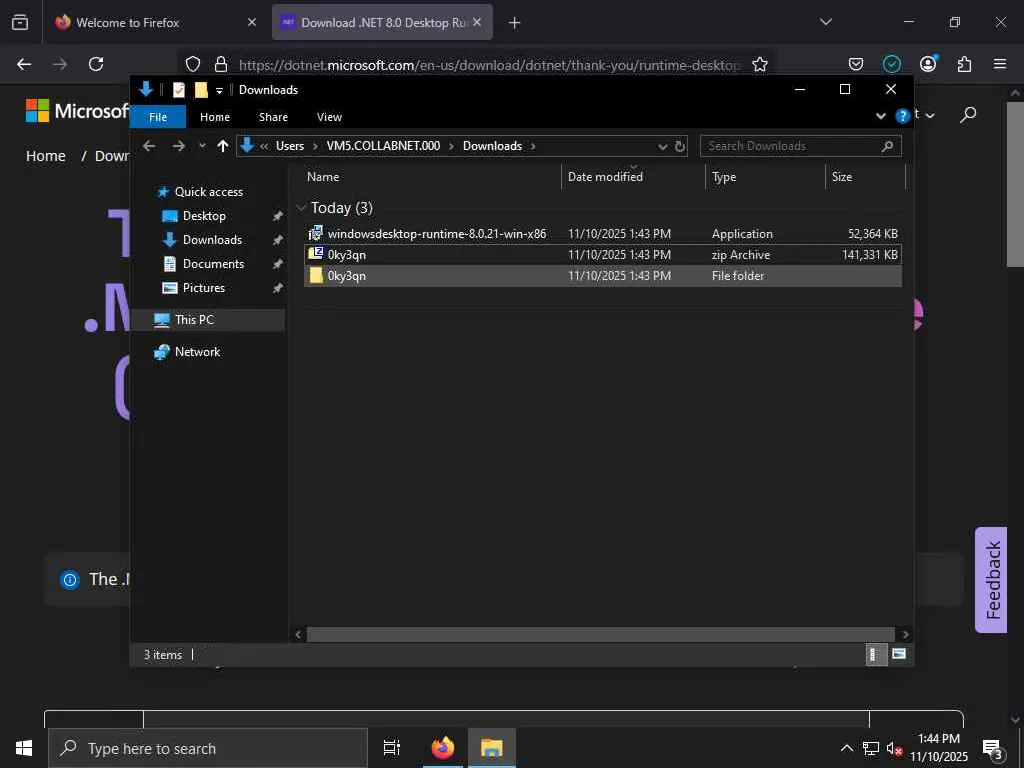Open Documents in Quick access
This screenshot has width=1024, height=768.
[213, 264]
